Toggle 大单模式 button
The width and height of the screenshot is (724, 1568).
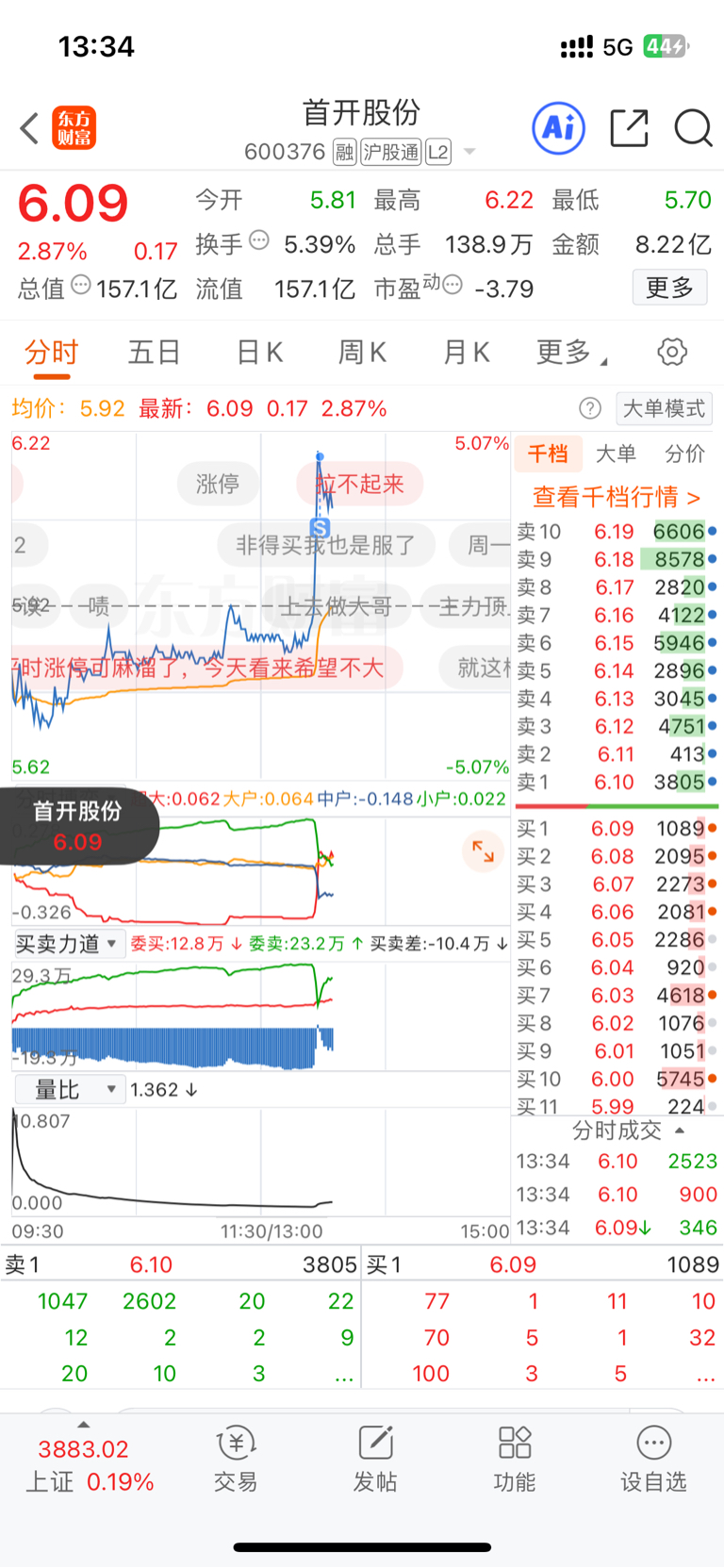(x=664, y=408)
